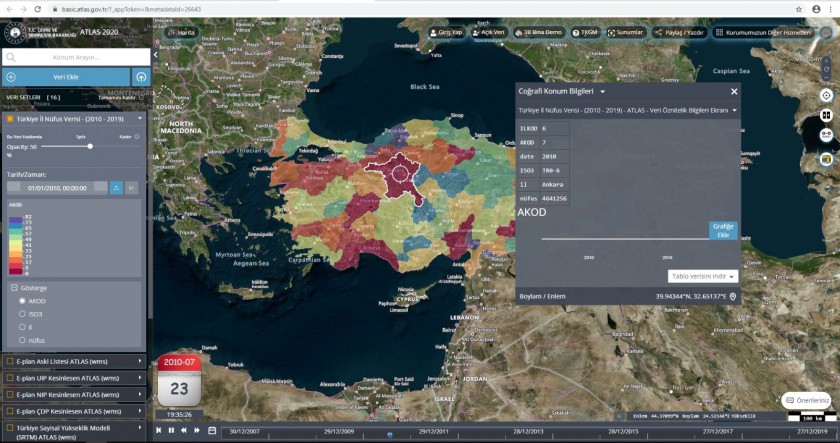Viewport: 840px width, 443px height.
Task: Enable the E-plan UIP Kesinlesen ATLAS layer
Action: (9, 378)
